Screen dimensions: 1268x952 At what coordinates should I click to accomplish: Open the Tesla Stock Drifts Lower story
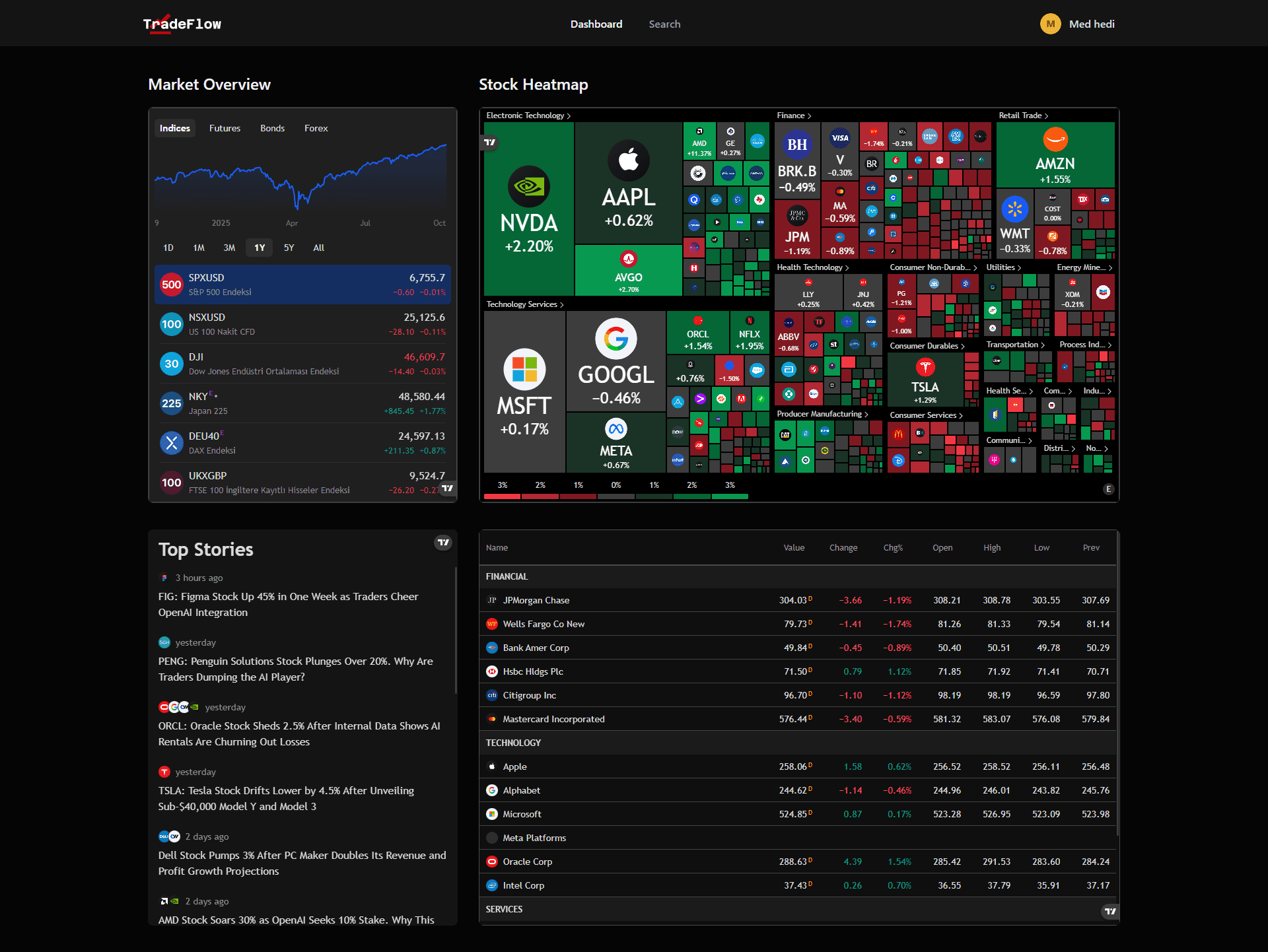[287, 798]
